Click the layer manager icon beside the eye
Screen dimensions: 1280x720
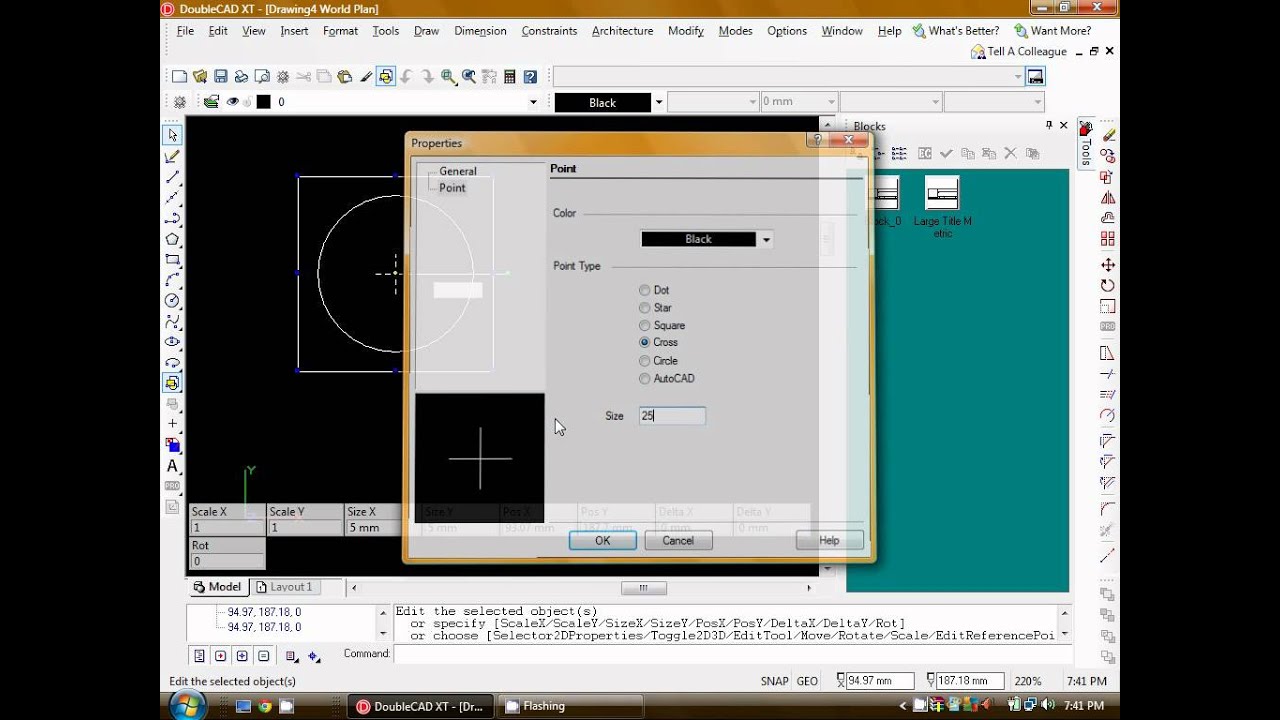click(211, 102)
